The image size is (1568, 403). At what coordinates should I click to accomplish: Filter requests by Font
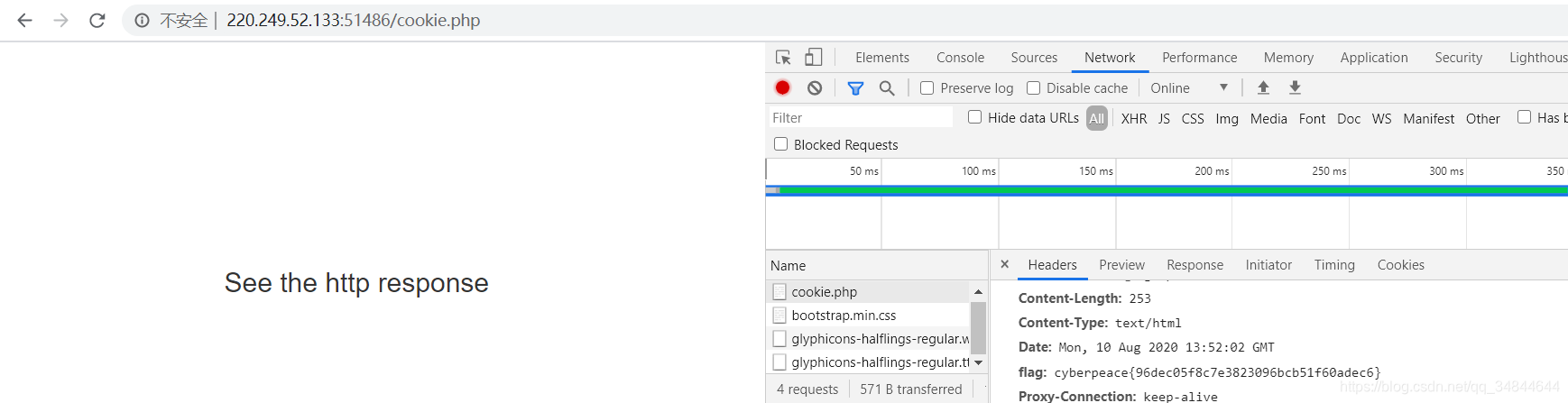pos(1312,118)
